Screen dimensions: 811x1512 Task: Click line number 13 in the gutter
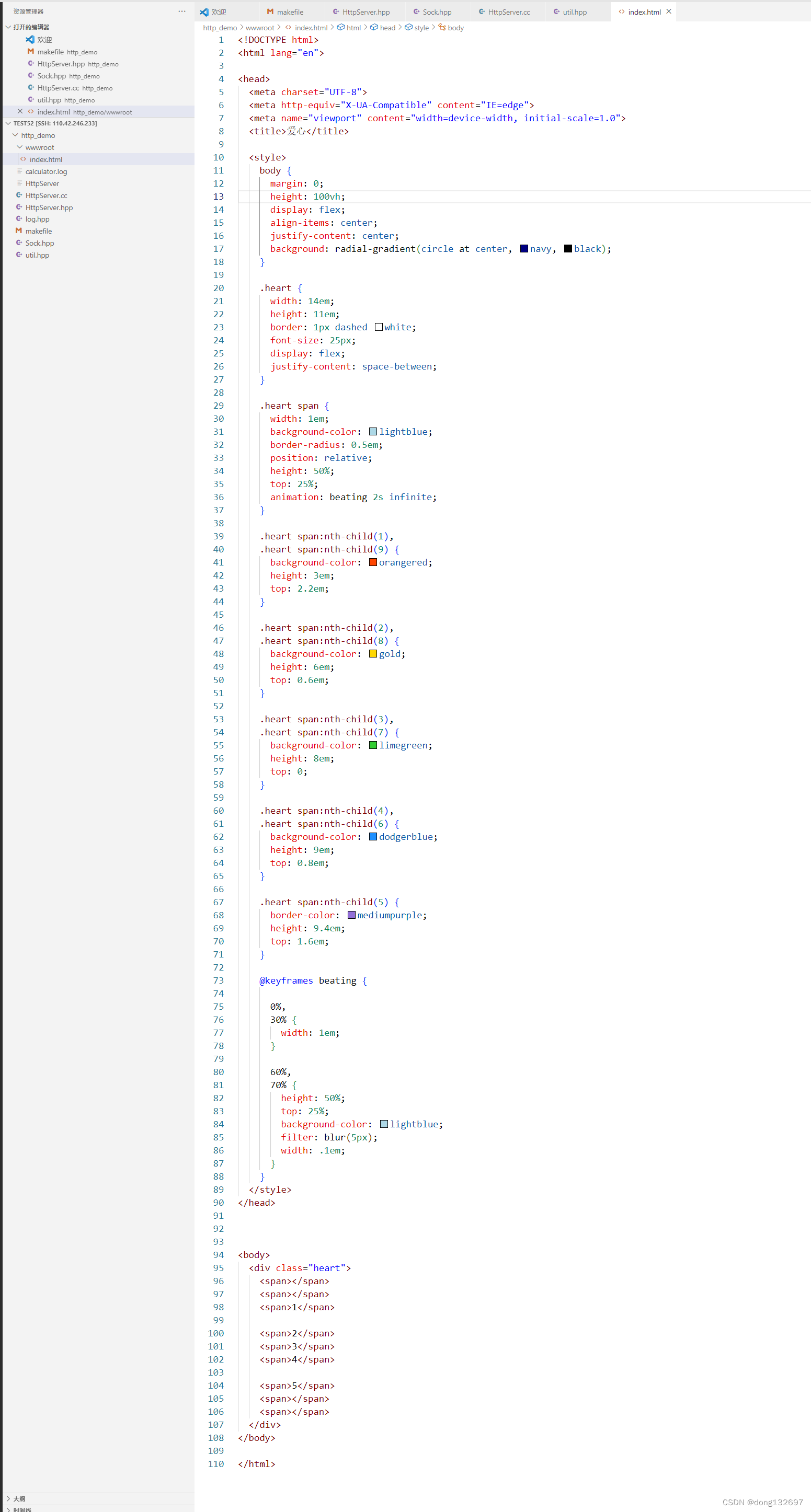[219, 197]
